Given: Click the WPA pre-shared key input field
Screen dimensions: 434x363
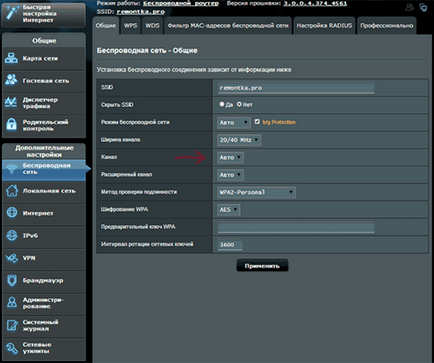Looking at the screenshot, I should tap(296, 227).
